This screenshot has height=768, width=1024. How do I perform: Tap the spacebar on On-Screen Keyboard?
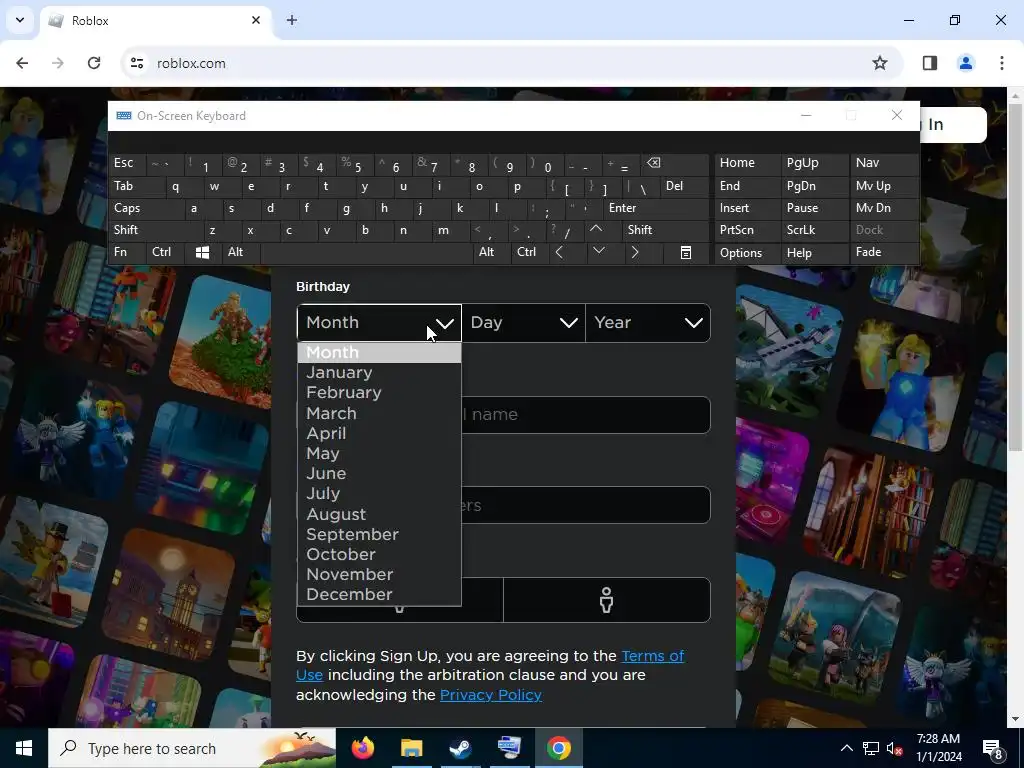click(367, 253)
